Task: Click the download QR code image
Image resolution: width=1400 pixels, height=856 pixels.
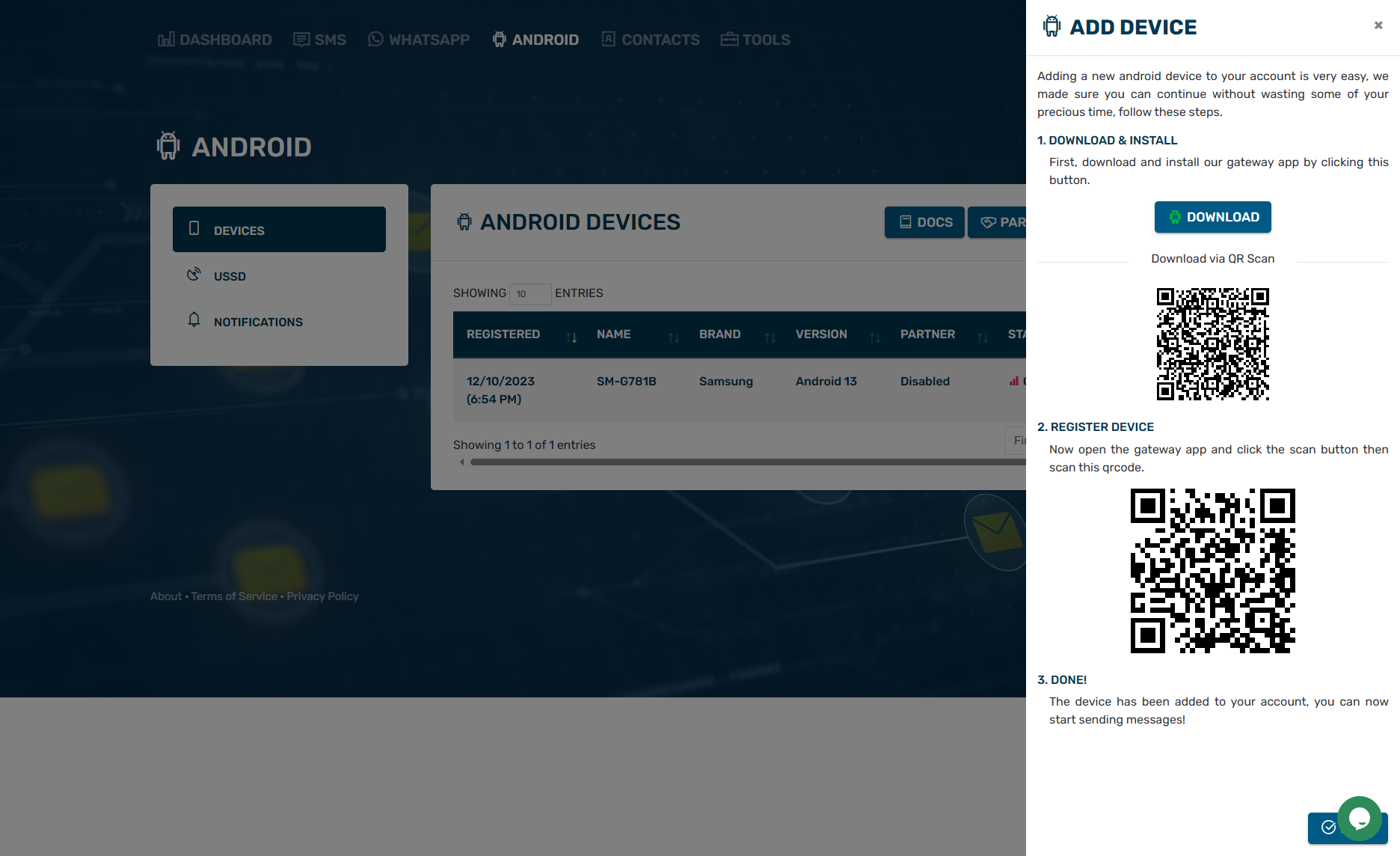Action: pos(1212,344)
